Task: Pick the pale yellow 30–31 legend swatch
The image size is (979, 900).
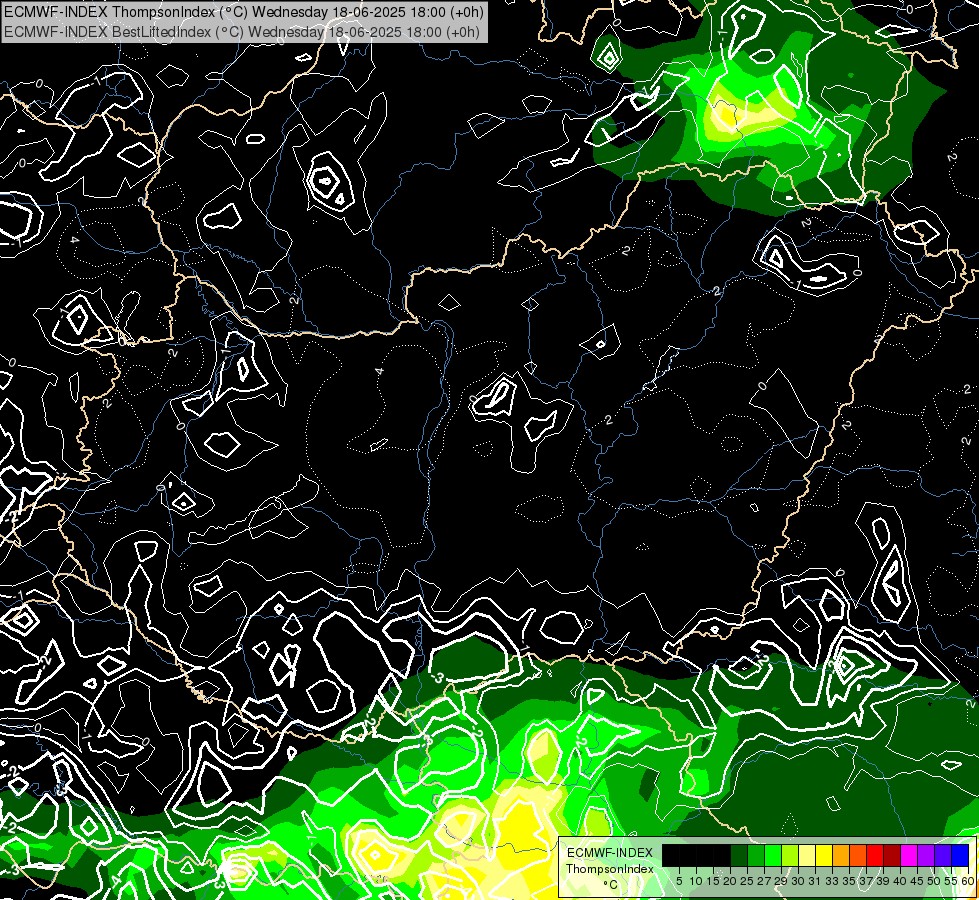Action: [807, 856]
